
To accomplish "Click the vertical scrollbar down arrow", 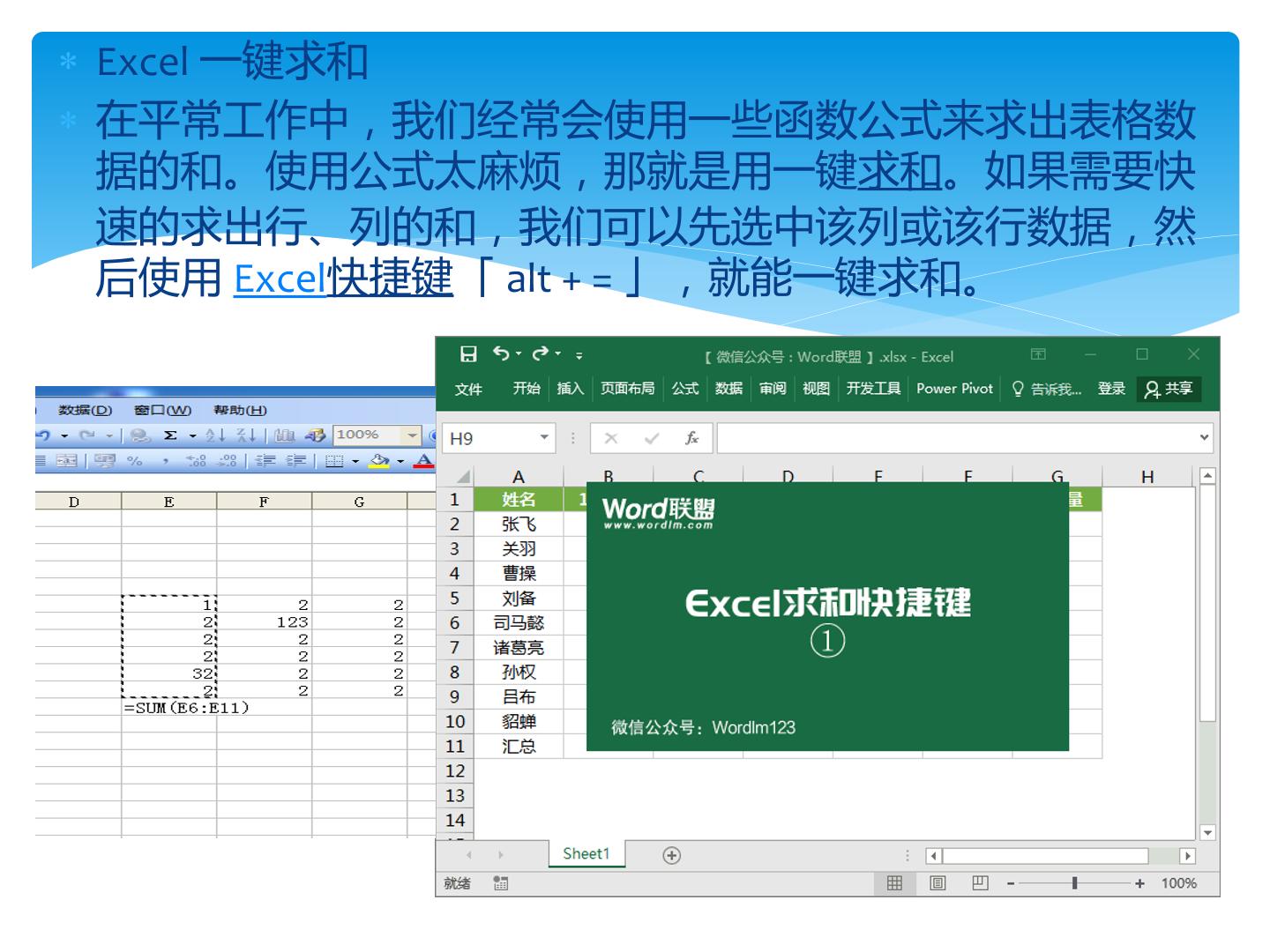I will (1207, 832).
